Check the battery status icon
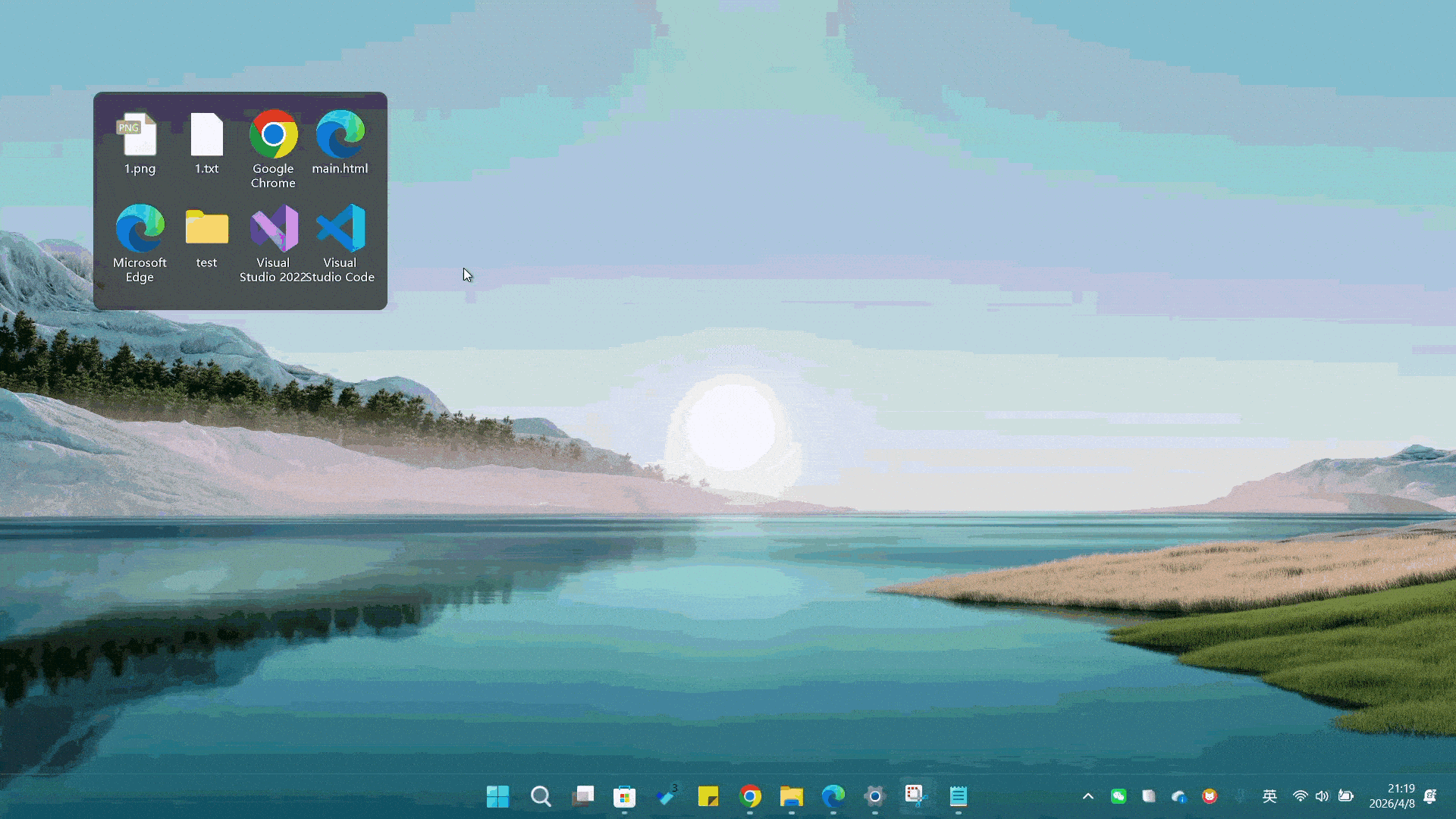This screenshot has width=1456, height=819. (1346, 796)
